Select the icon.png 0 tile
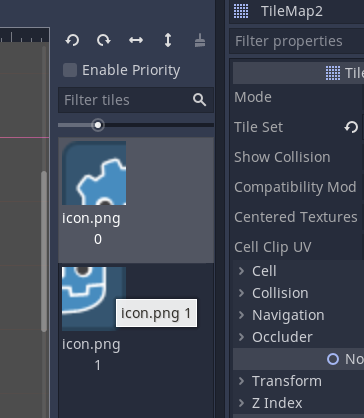The image size is (364, 418). coord(136,200)
